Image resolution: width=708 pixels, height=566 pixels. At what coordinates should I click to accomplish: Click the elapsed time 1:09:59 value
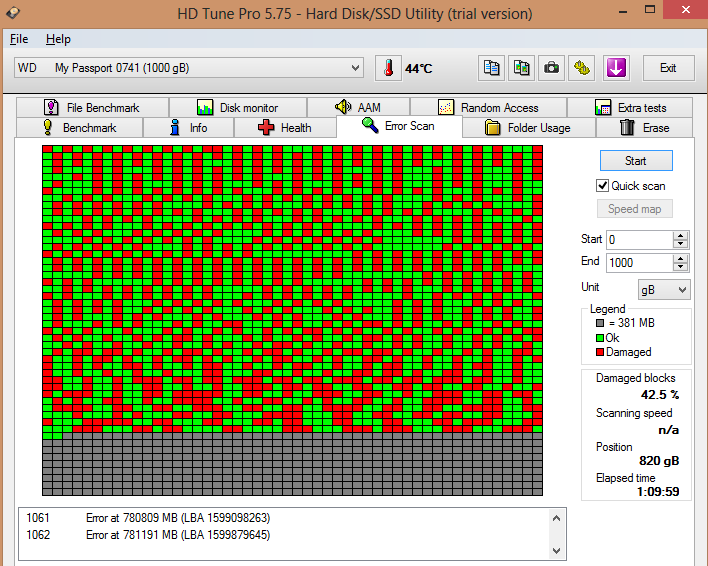point(658,492)
